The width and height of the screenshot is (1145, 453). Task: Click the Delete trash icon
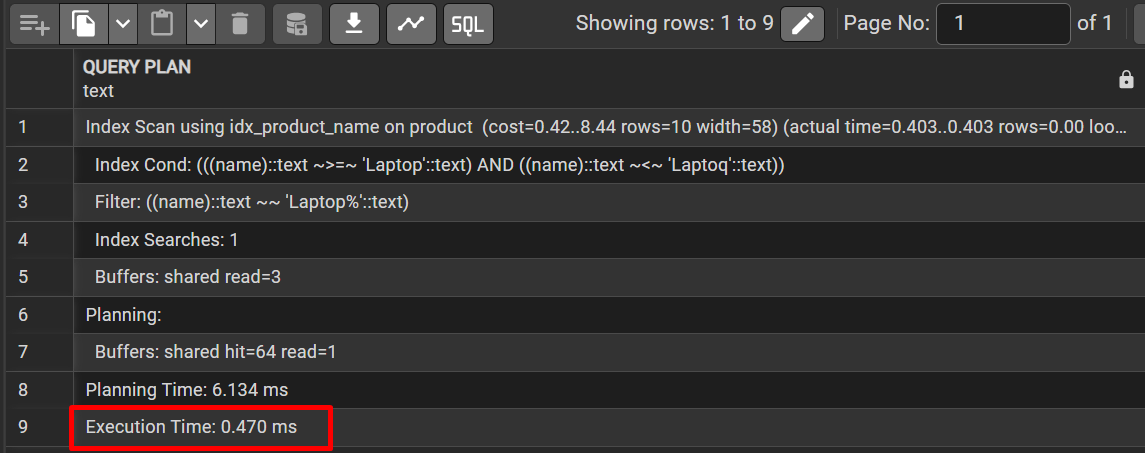(240, 23)
